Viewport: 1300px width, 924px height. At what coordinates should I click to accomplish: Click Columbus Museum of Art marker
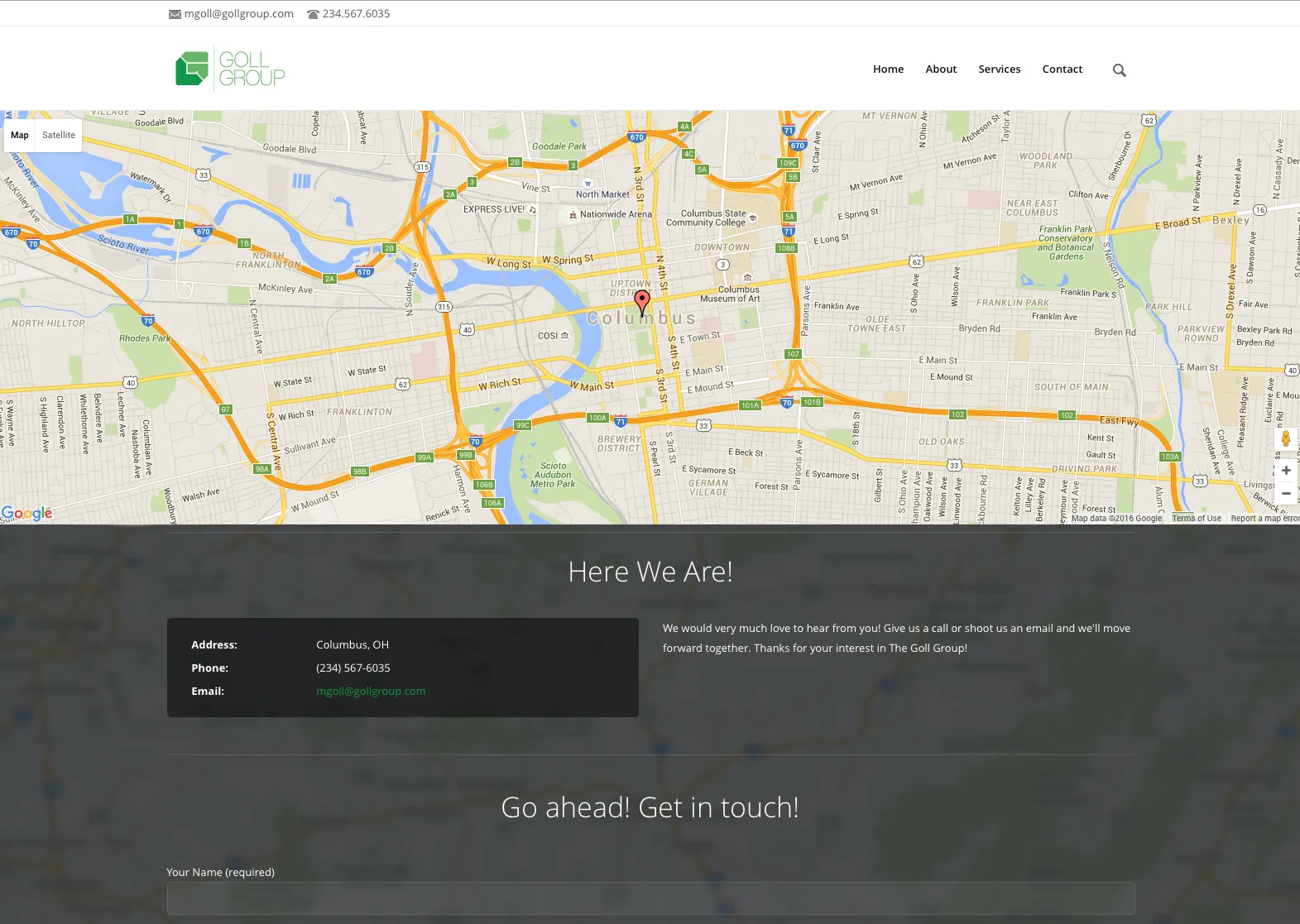[x=748, y=278]
